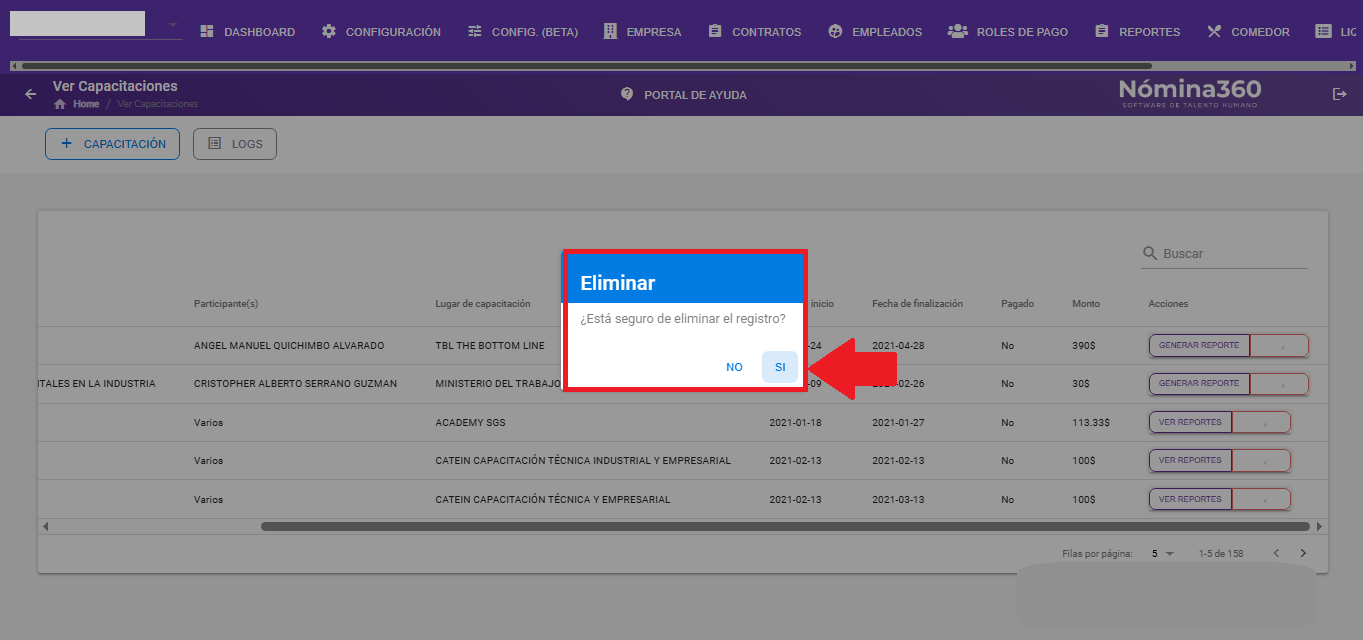1363x640 pixels.
Task: Click the search magnifier icon
Action: point(1150,254)
